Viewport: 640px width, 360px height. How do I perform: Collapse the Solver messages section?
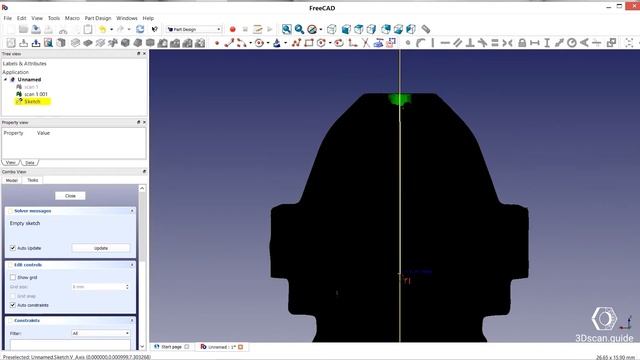(132, 211)
